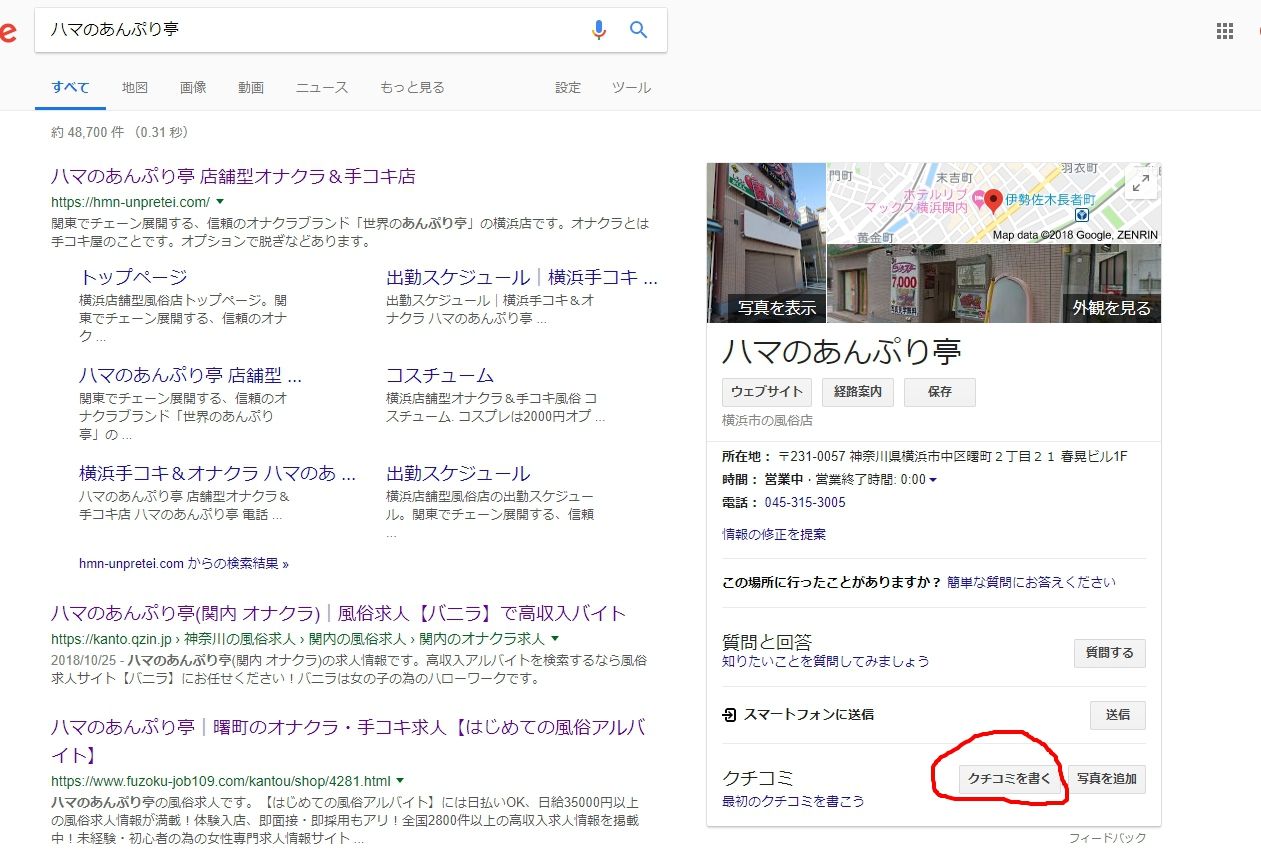Open the もっと見る menu
Viewport: 1261px width, 851px height.
(412, 88)
